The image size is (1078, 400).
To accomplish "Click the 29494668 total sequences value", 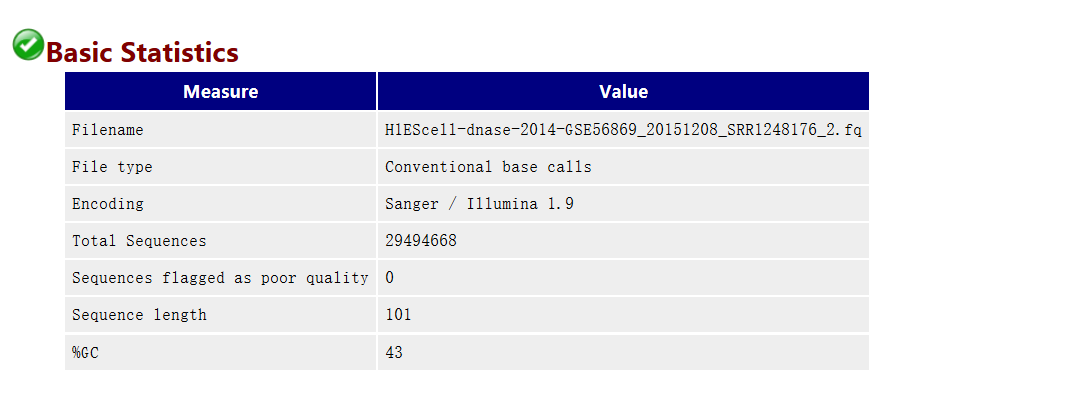I will click(421, 241).
